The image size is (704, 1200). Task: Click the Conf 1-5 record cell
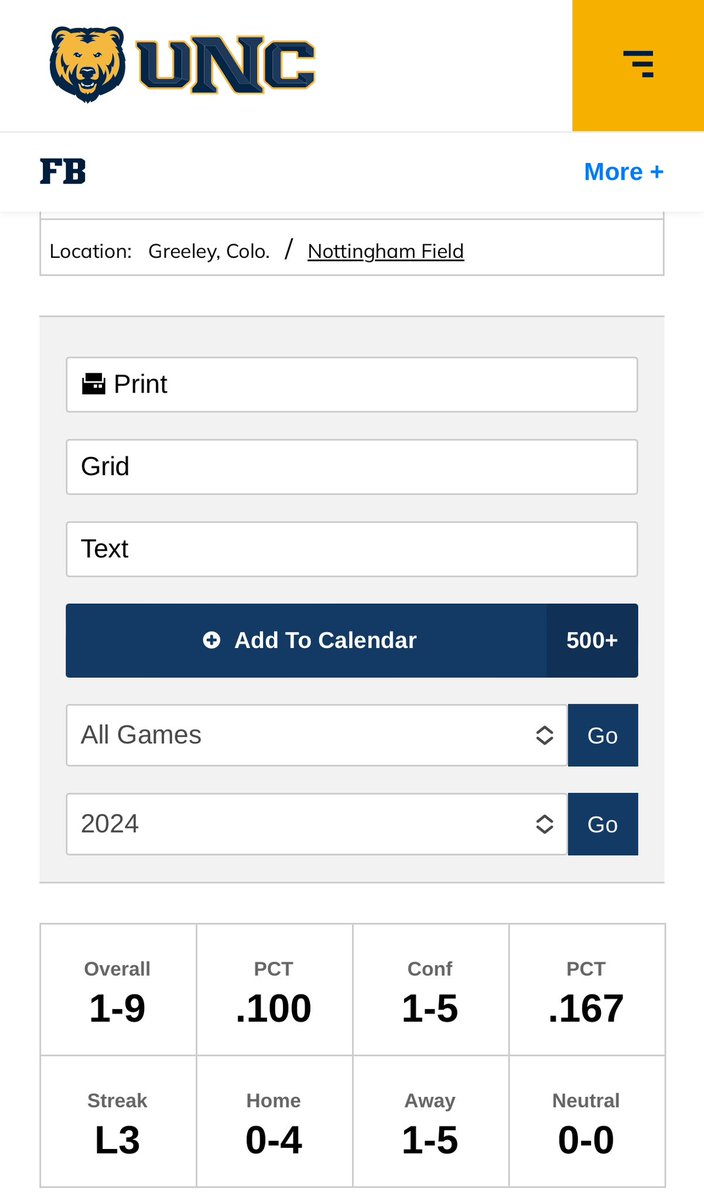click(430, 990)
